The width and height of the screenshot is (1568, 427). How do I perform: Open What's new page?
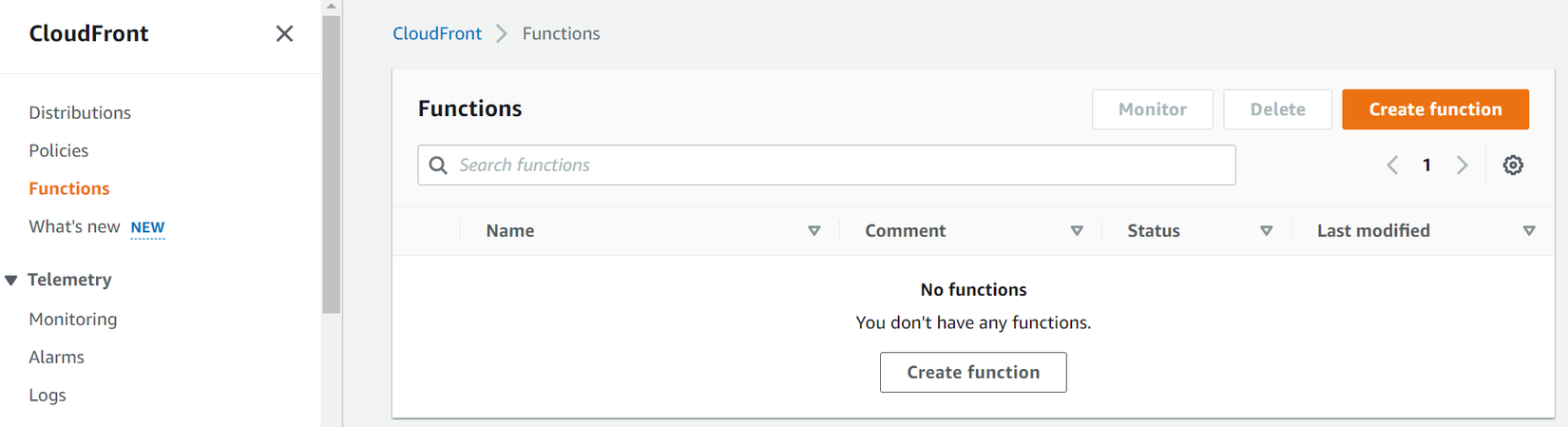(x=75, y=226)
